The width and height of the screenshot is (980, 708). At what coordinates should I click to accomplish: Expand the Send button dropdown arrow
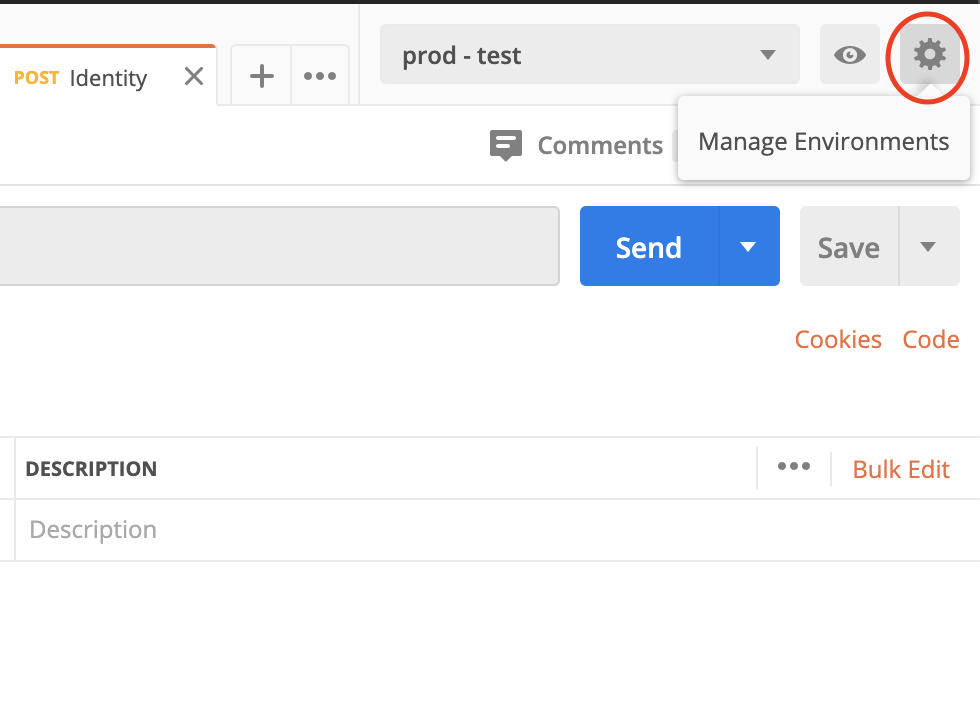(749, 246)
